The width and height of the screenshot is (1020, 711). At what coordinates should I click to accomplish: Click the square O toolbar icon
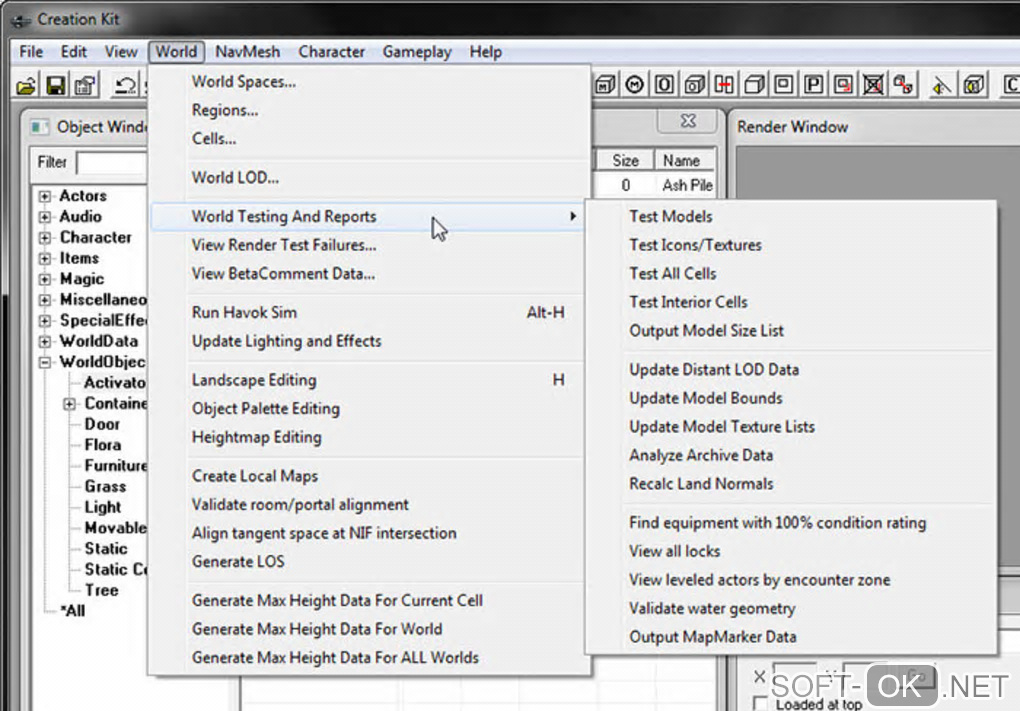(x=664, y=85)
